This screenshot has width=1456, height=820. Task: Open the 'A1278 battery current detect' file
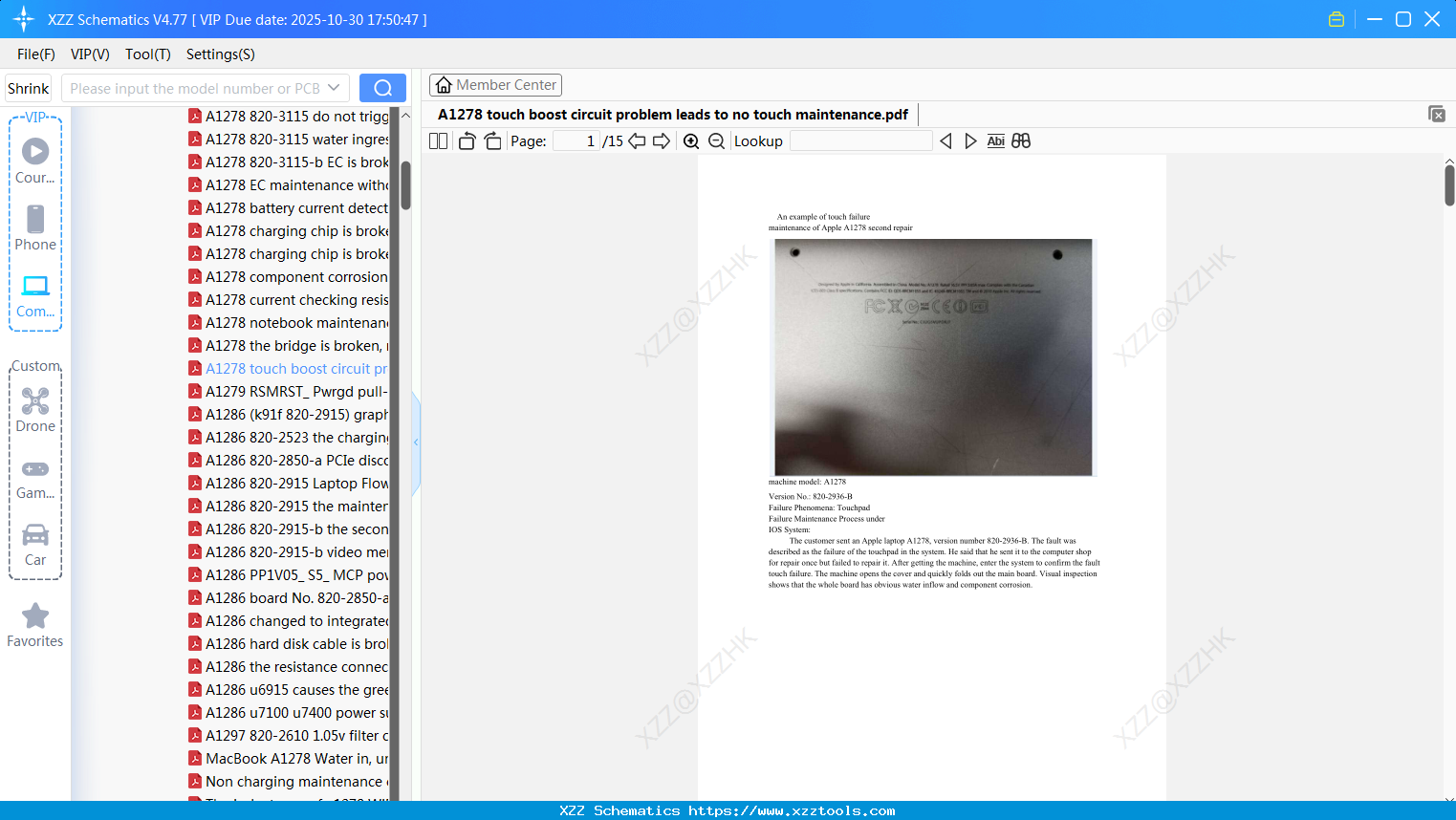click(x=288, y=208)
